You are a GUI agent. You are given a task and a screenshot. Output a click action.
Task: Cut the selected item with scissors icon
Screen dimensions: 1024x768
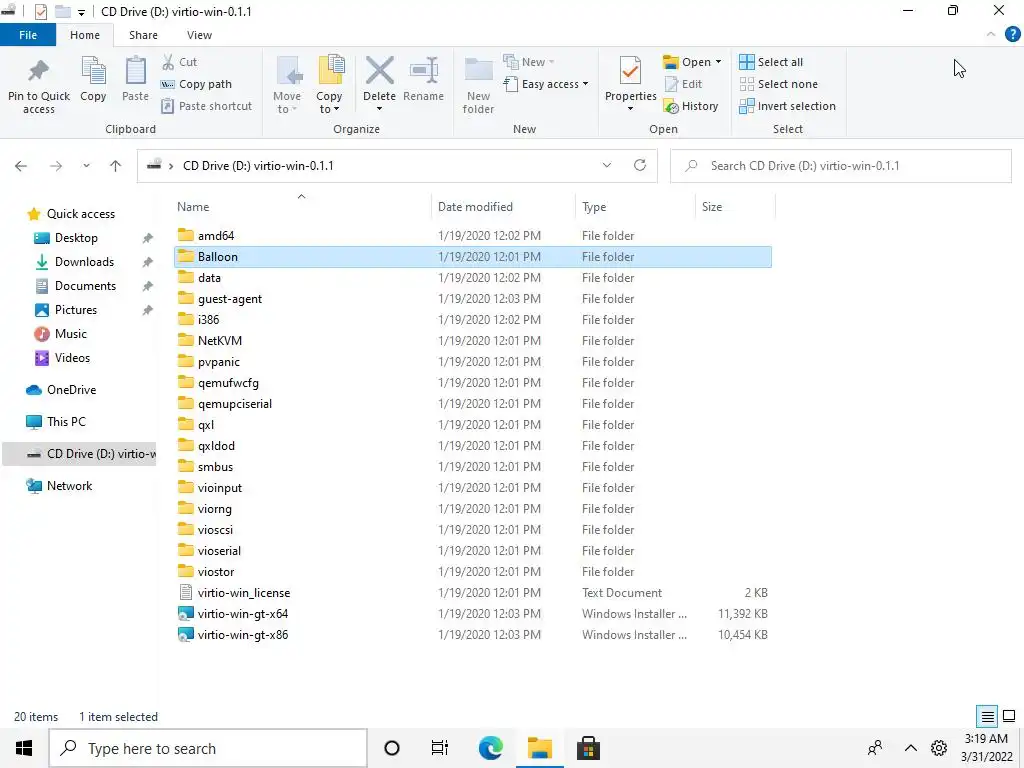coord(179,62)
